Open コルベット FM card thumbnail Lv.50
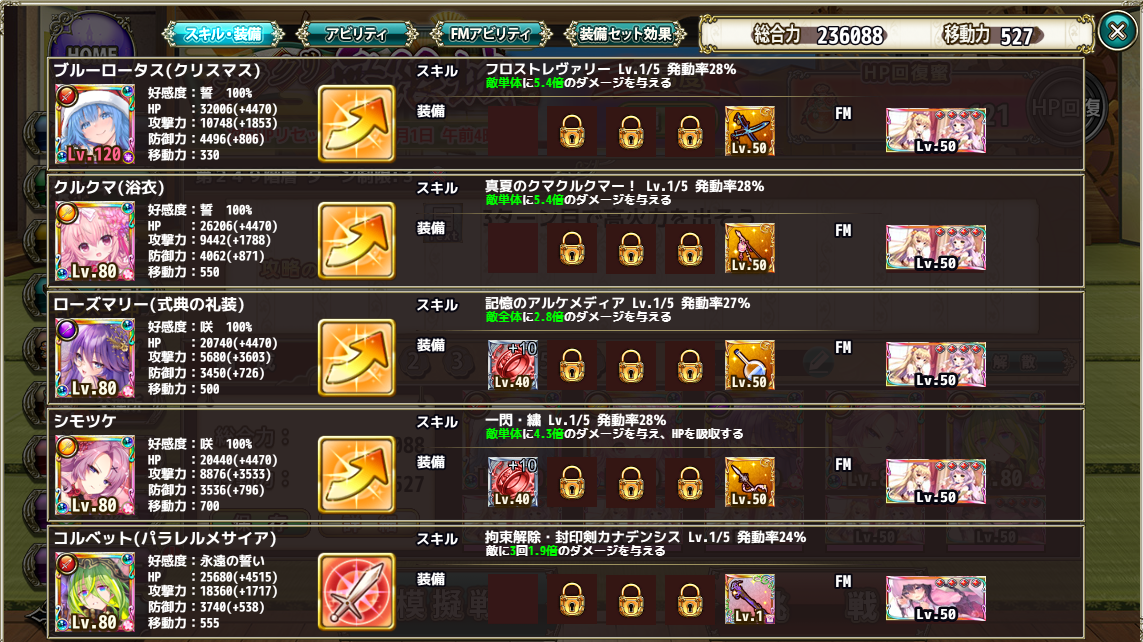 [x=936, y=598]
